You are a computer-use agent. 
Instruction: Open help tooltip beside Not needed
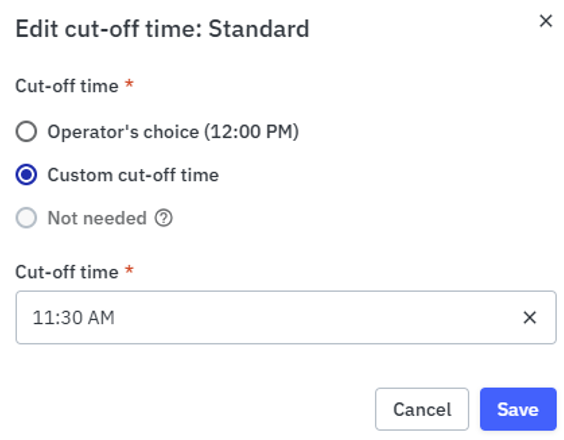[164, 218]
